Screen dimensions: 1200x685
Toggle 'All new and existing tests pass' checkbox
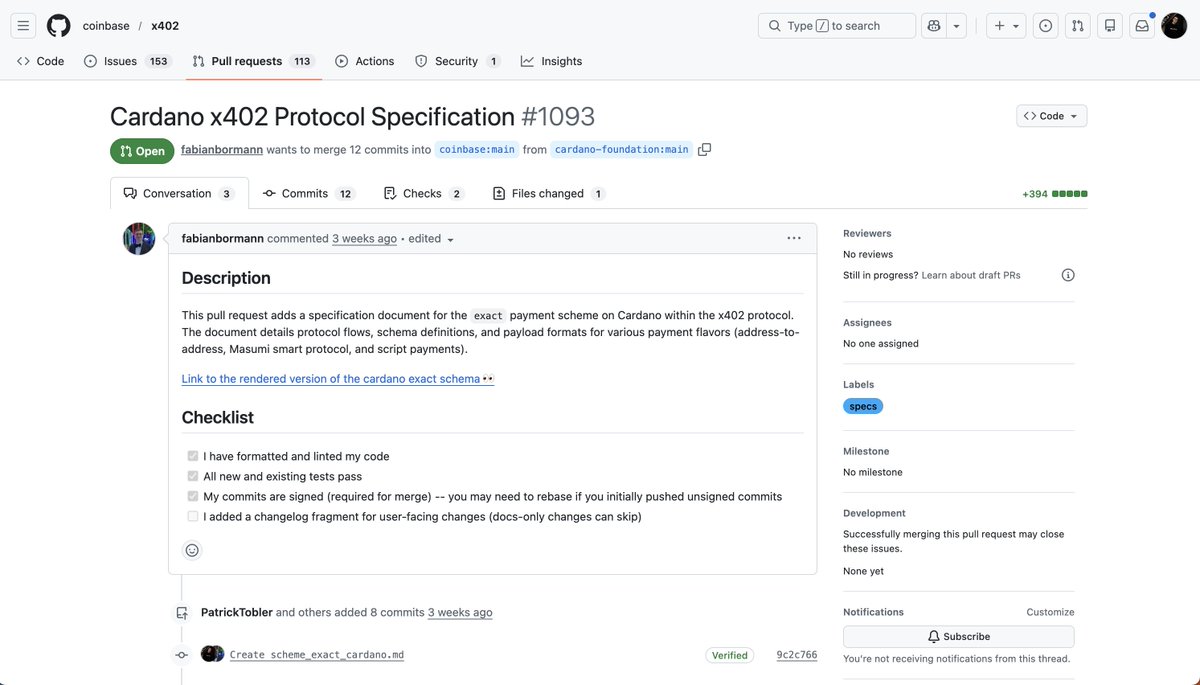point(193,476)
